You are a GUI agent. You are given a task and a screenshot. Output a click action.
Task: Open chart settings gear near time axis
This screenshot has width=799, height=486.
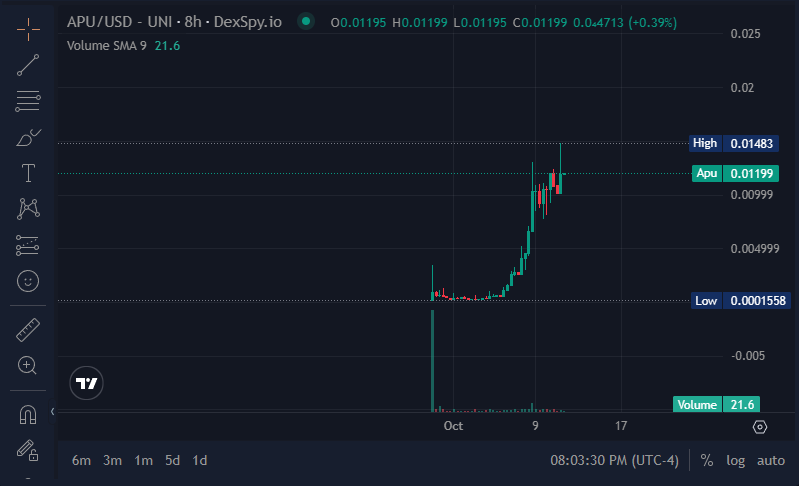coord(760,427)
